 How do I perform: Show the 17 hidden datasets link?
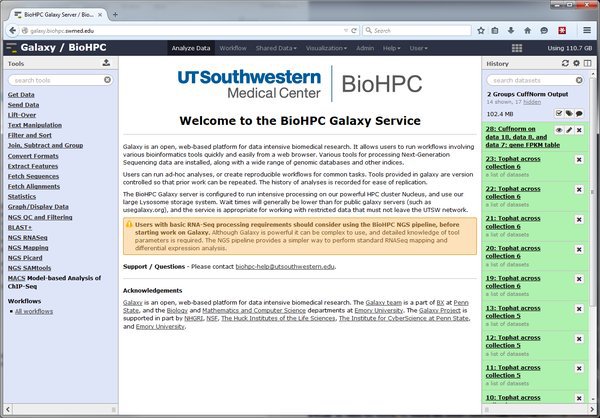pos(532,102)
